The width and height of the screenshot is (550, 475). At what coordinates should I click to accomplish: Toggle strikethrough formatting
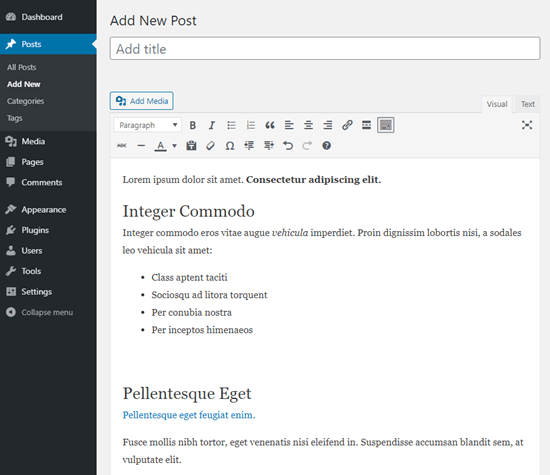[122, 146]
